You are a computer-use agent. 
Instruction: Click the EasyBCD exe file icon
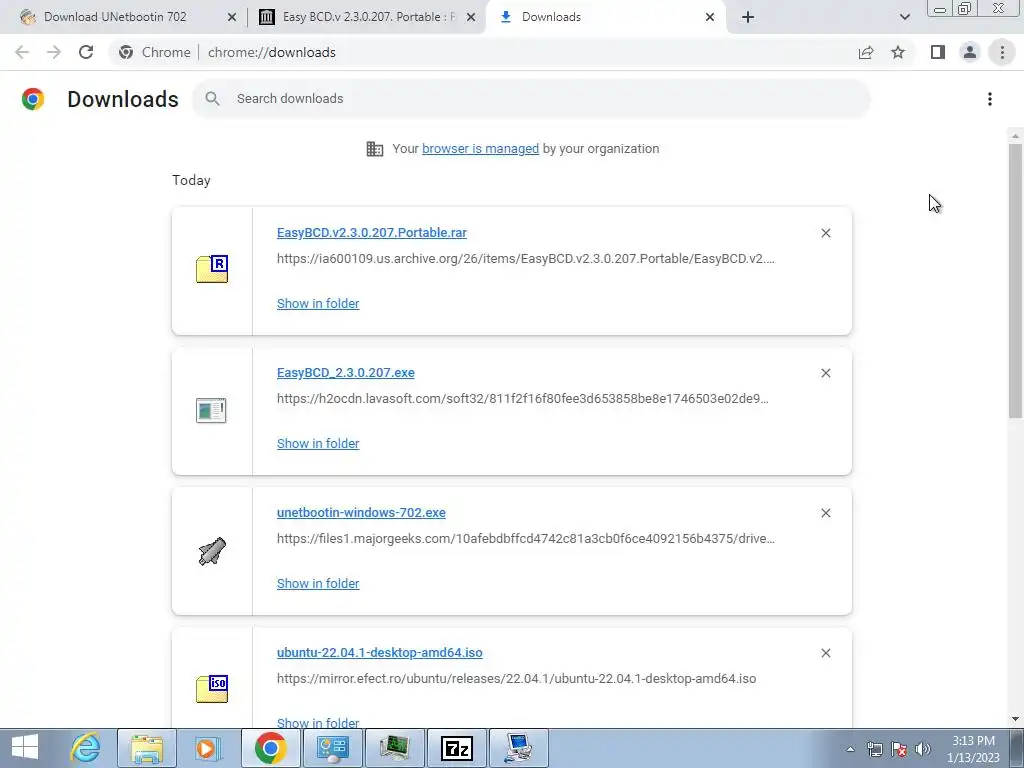[211, 410]
